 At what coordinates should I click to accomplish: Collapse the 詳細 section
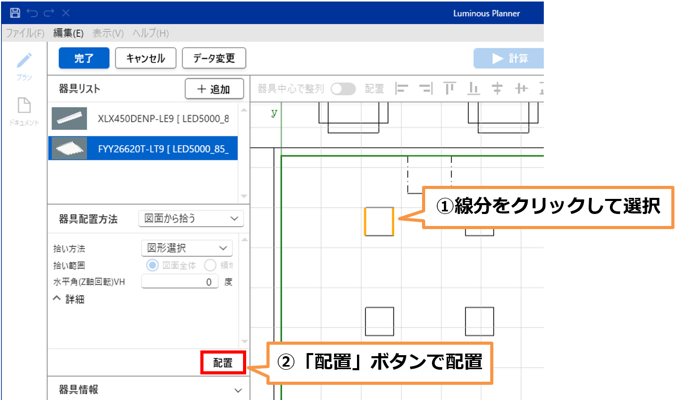pos(69,298)
